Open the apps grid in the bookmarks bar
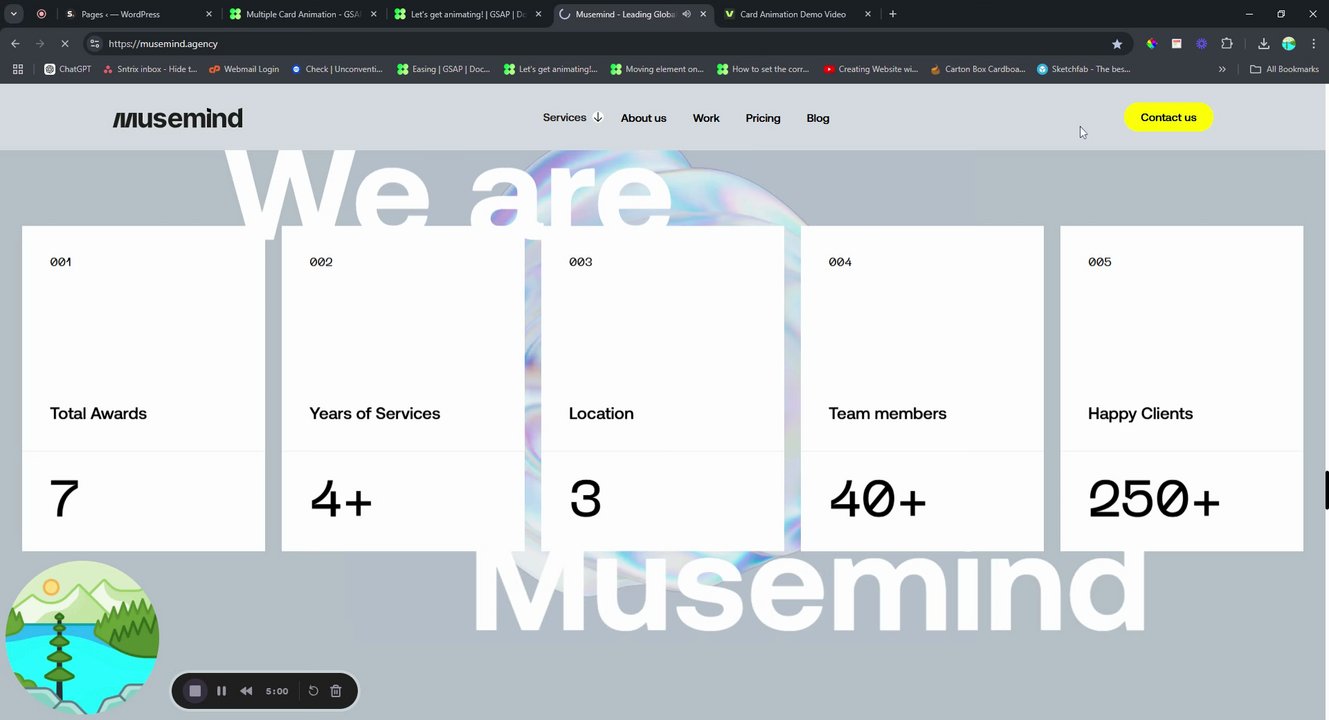1329x720 pixels. 18,69
